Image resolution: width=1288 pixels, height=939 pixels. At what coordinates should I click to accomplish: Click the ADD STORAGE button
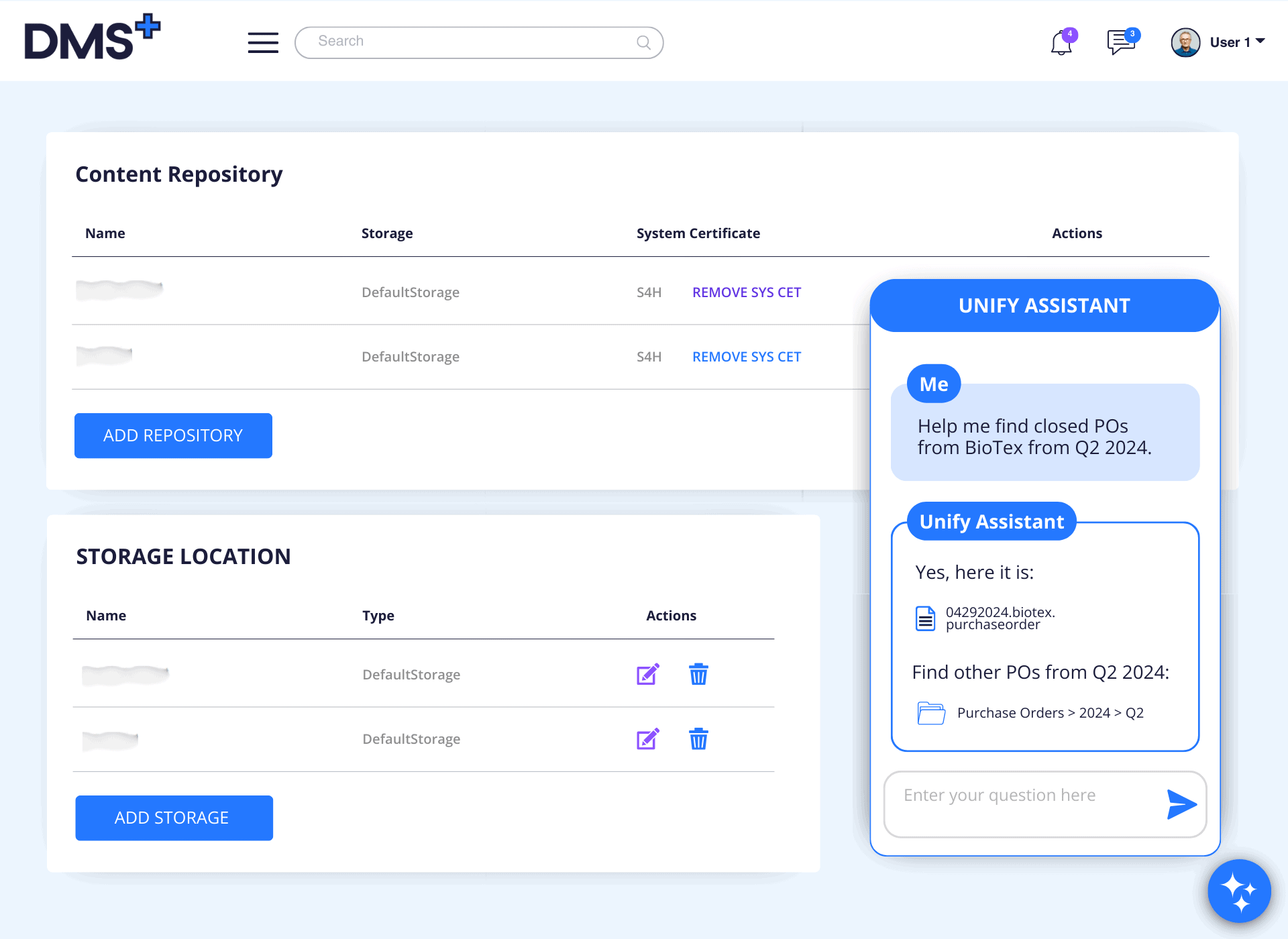click(174, 818)
